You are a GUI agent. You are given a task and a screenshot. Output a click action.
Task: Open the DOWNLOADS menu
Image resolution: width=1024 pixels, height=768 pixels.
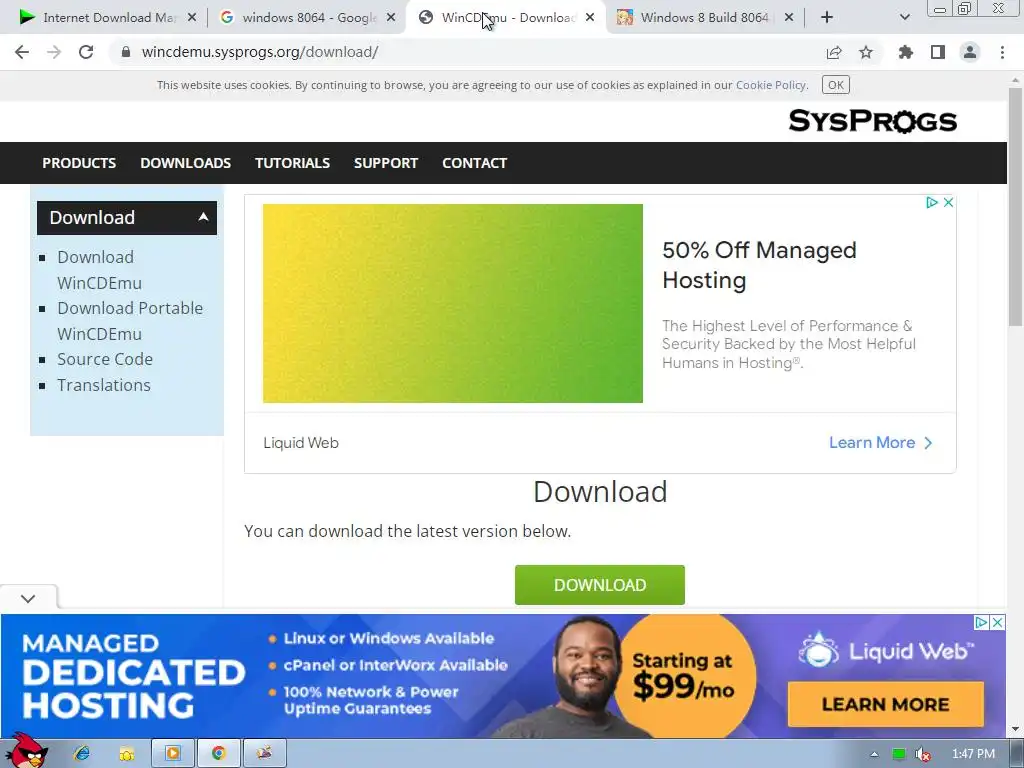[185, 163]
